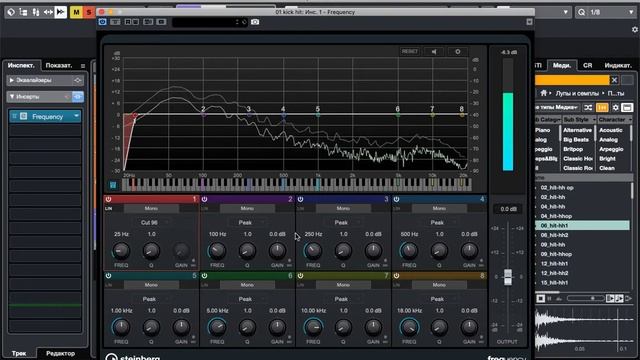
Task: Click band 4 Mono channel button
Action: pyautogui.click(x=439, y=209)
